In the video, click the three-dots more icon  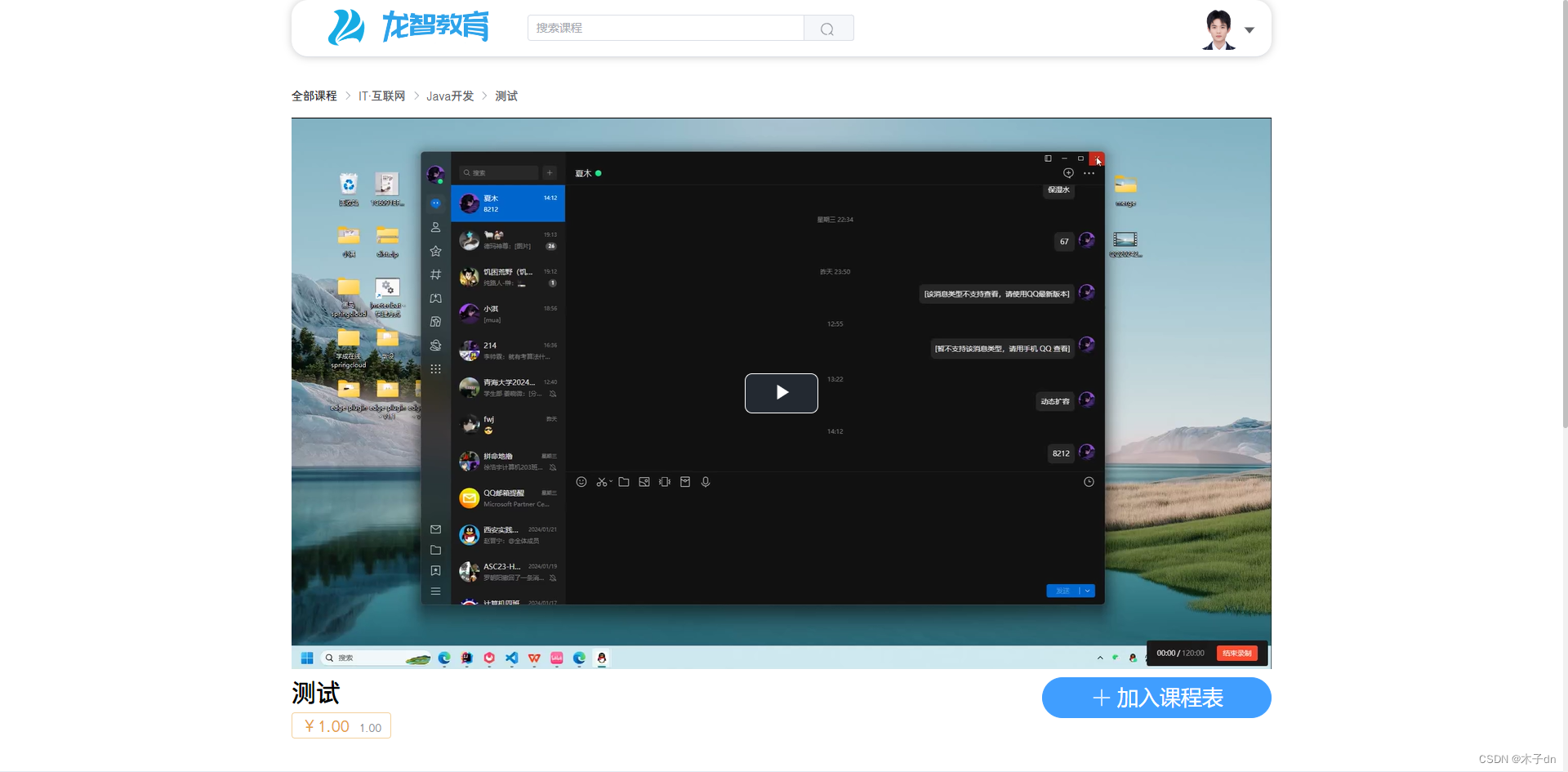[1089, 173]
